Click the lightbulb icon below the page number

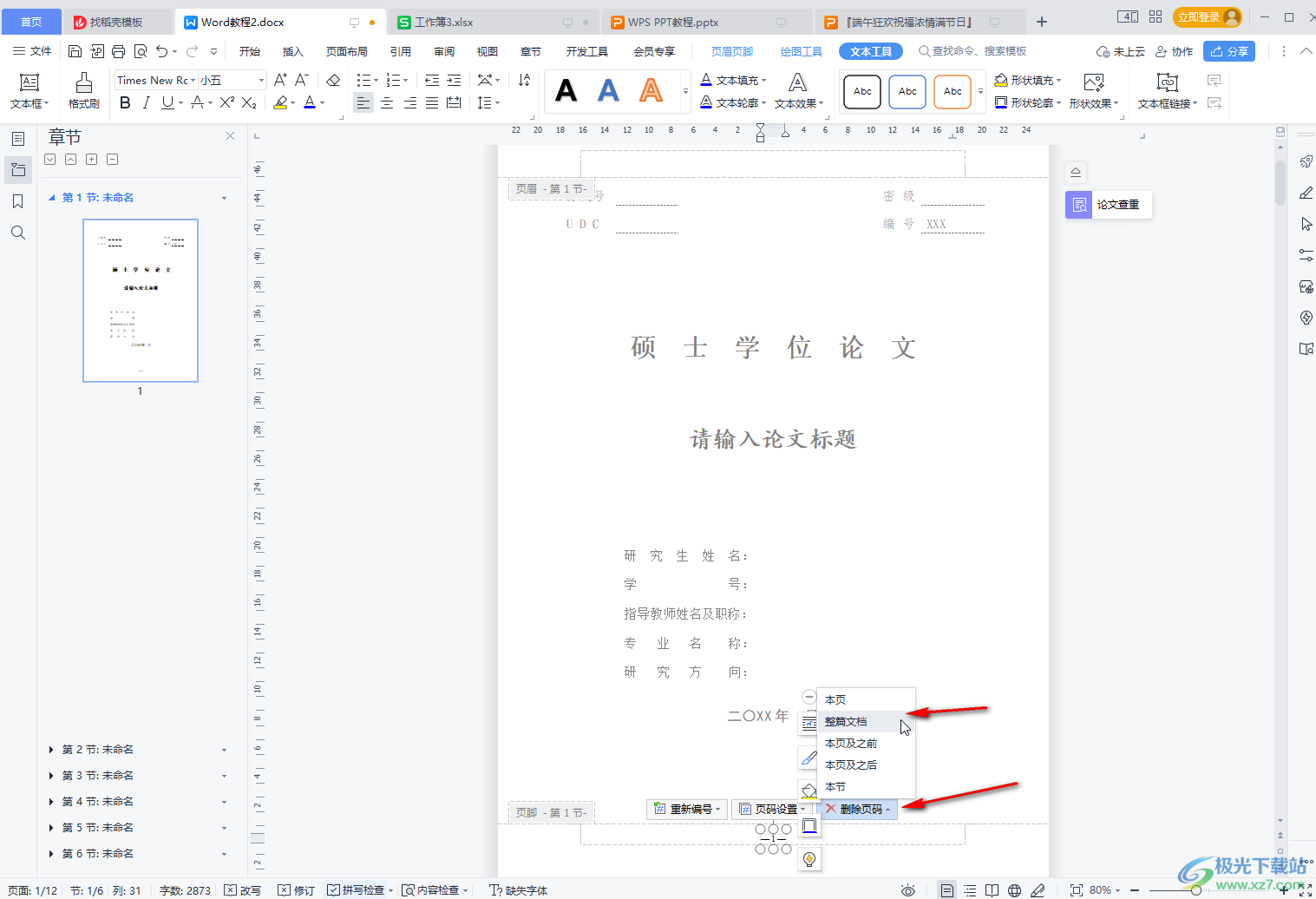[x=809, y=859]
